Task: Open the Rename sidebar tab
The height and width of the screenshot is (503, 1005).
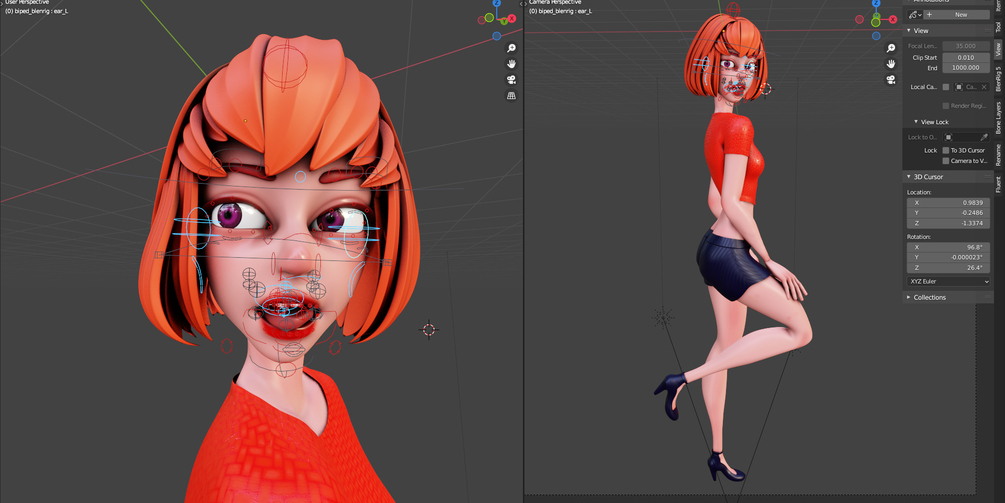Action: [x=998, y=156]
